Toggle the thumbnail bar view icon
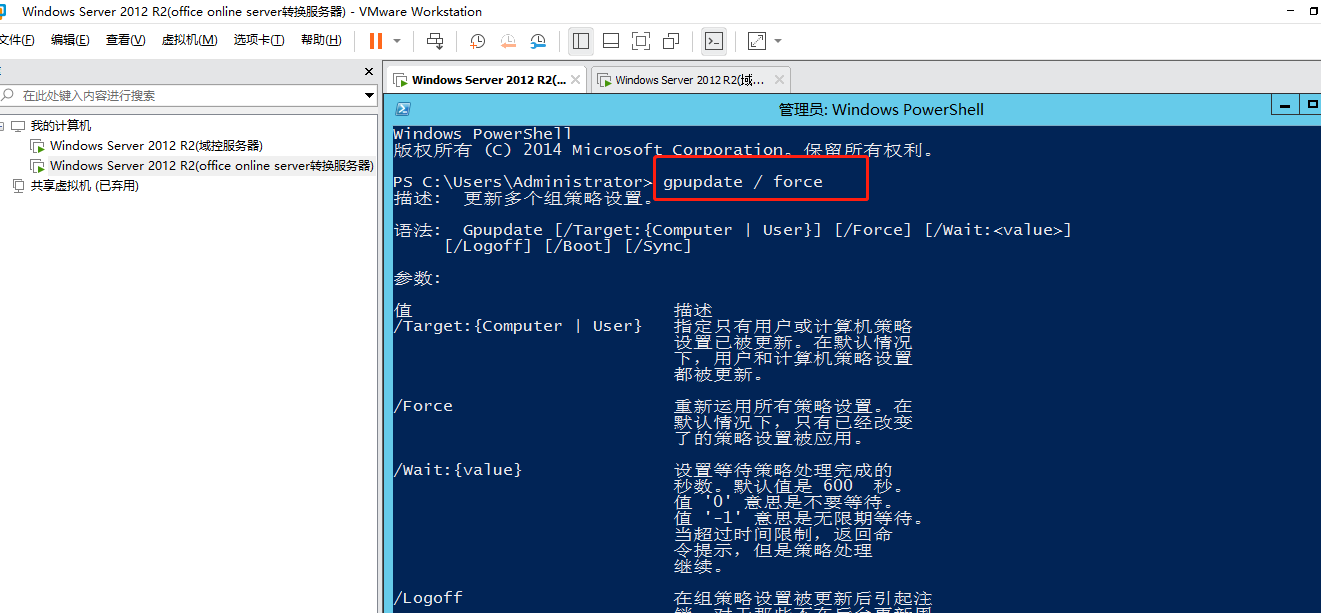This screenshot has height=613, width=1321. click(x=611, y=41)
